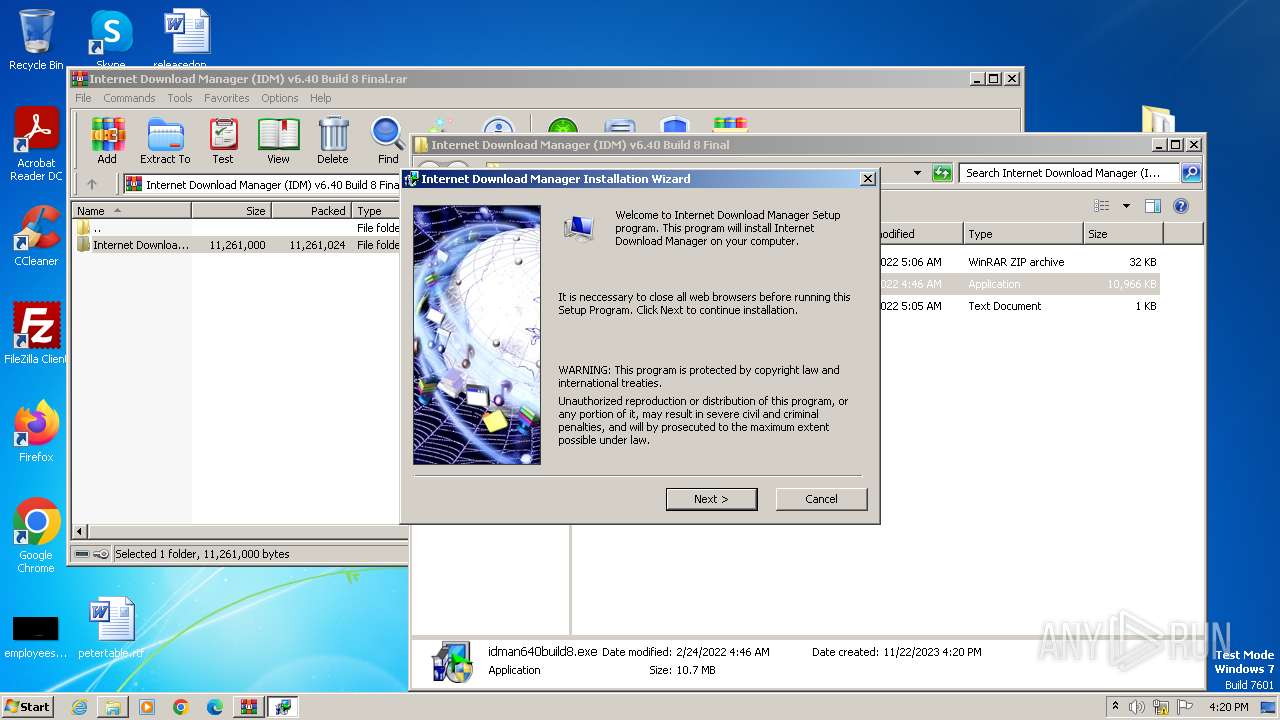
Task: Click the volume icon in system tray
Action: coord(1137,707)
